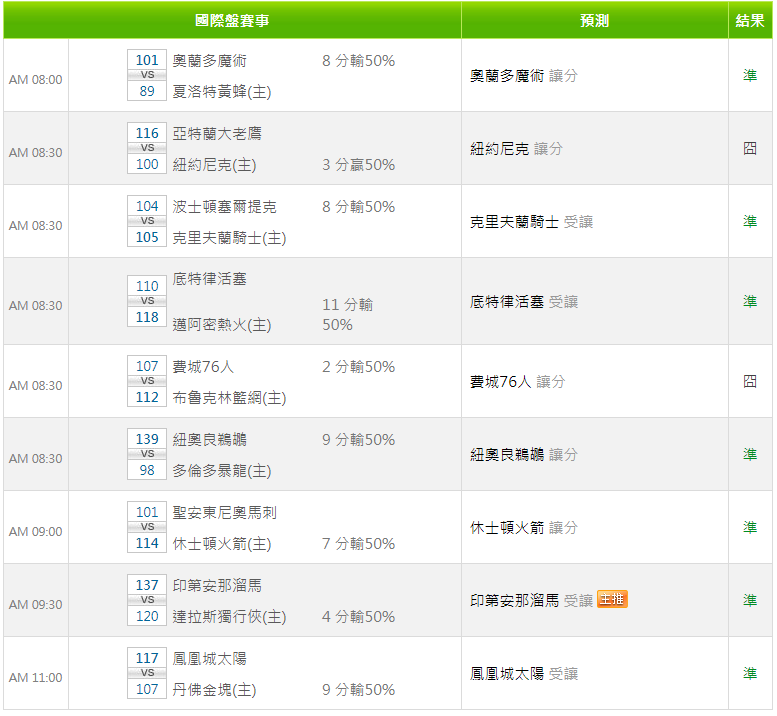Select team 紐約尼克(主) in the matchup column

pos(214,165)
